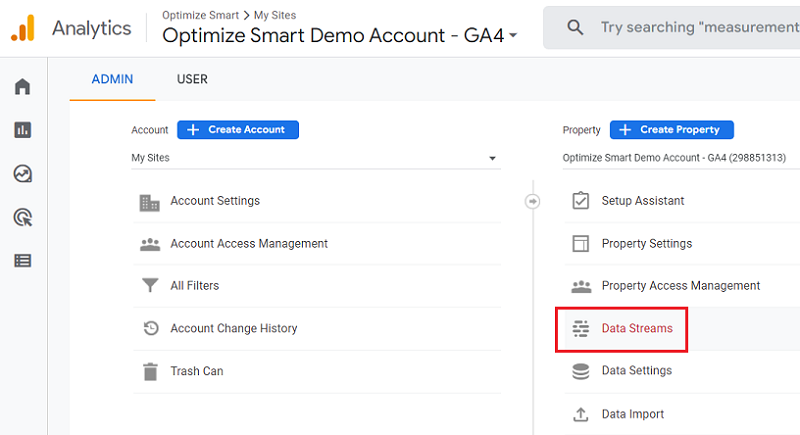This screenshot has width=800, height=435.
Task: Open the Reports bar chart icon in sidebar
Action: pyautogui.click(x=22, y=130)
